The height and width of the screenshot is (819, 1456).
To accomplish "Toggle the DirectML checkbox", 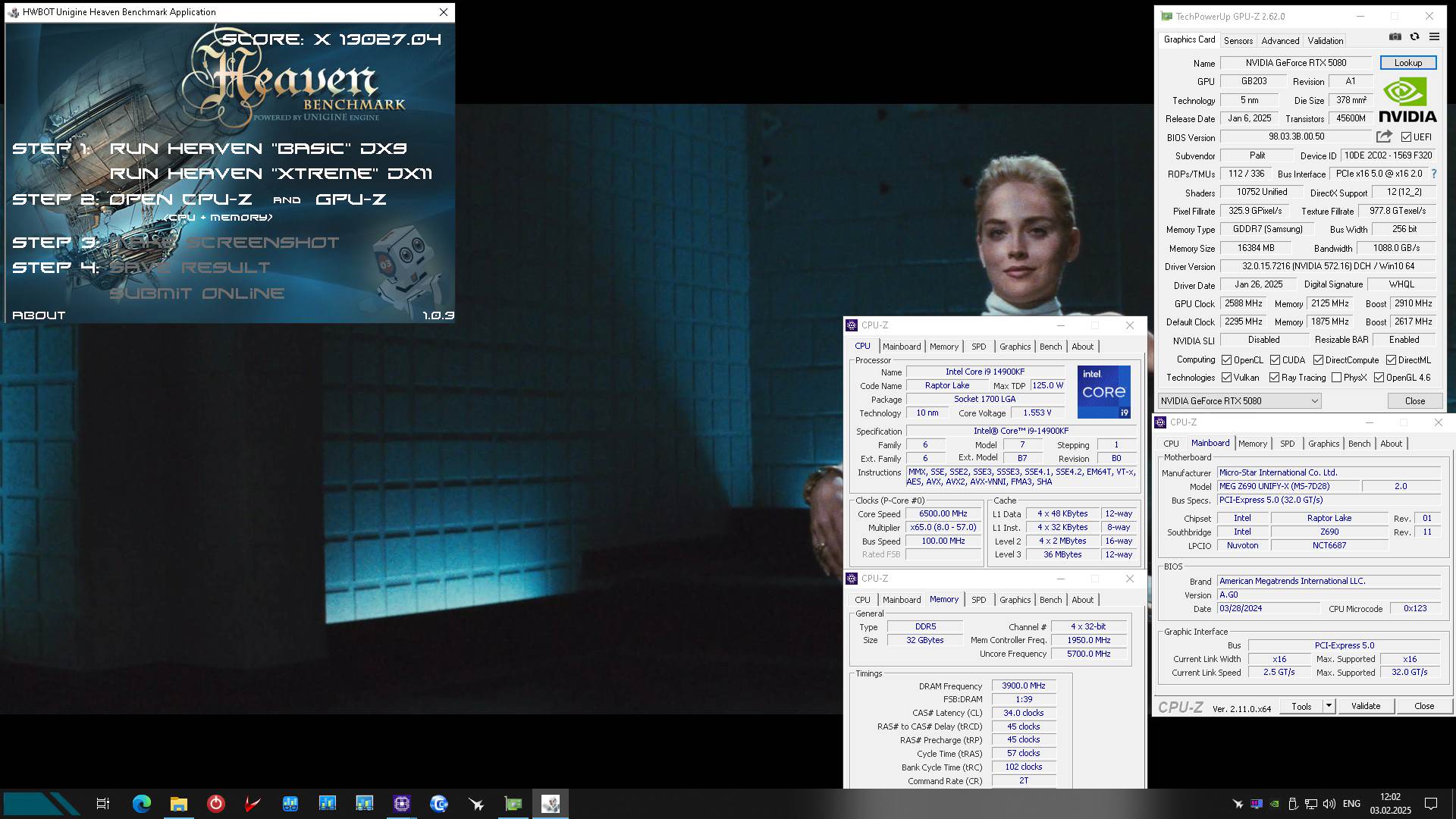I will click(1391, 360).
